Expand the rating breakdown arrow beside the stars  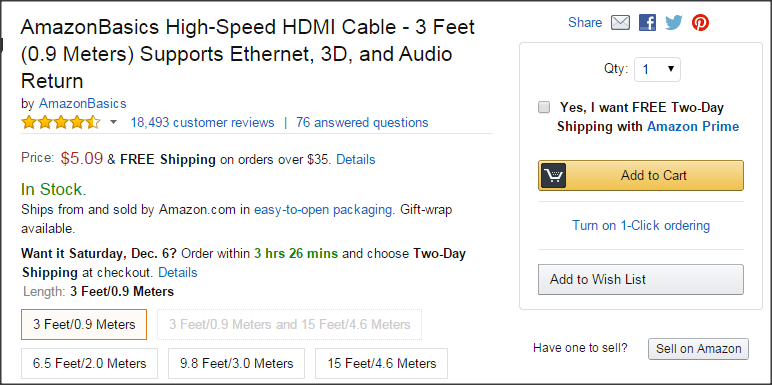click(x=113, y=122)
